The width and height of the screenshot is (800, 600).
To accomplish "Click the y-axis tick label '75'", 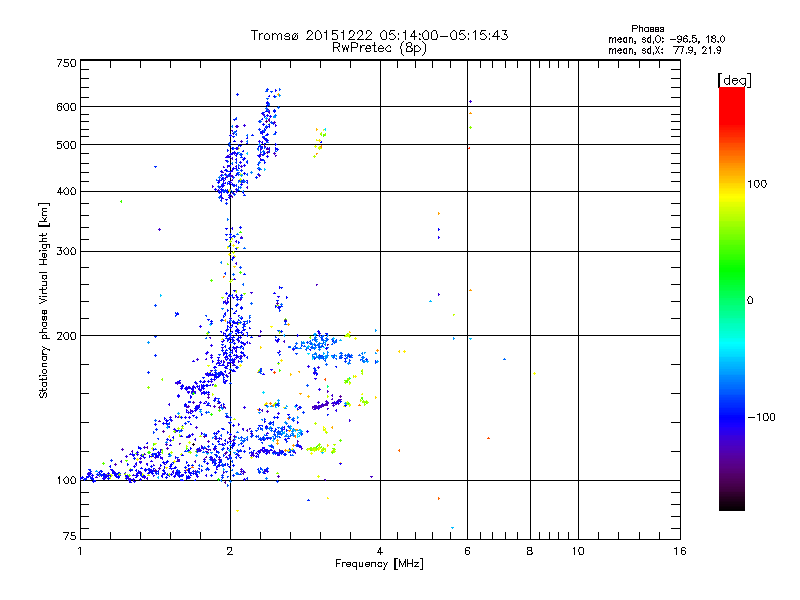I will (70, 536).
